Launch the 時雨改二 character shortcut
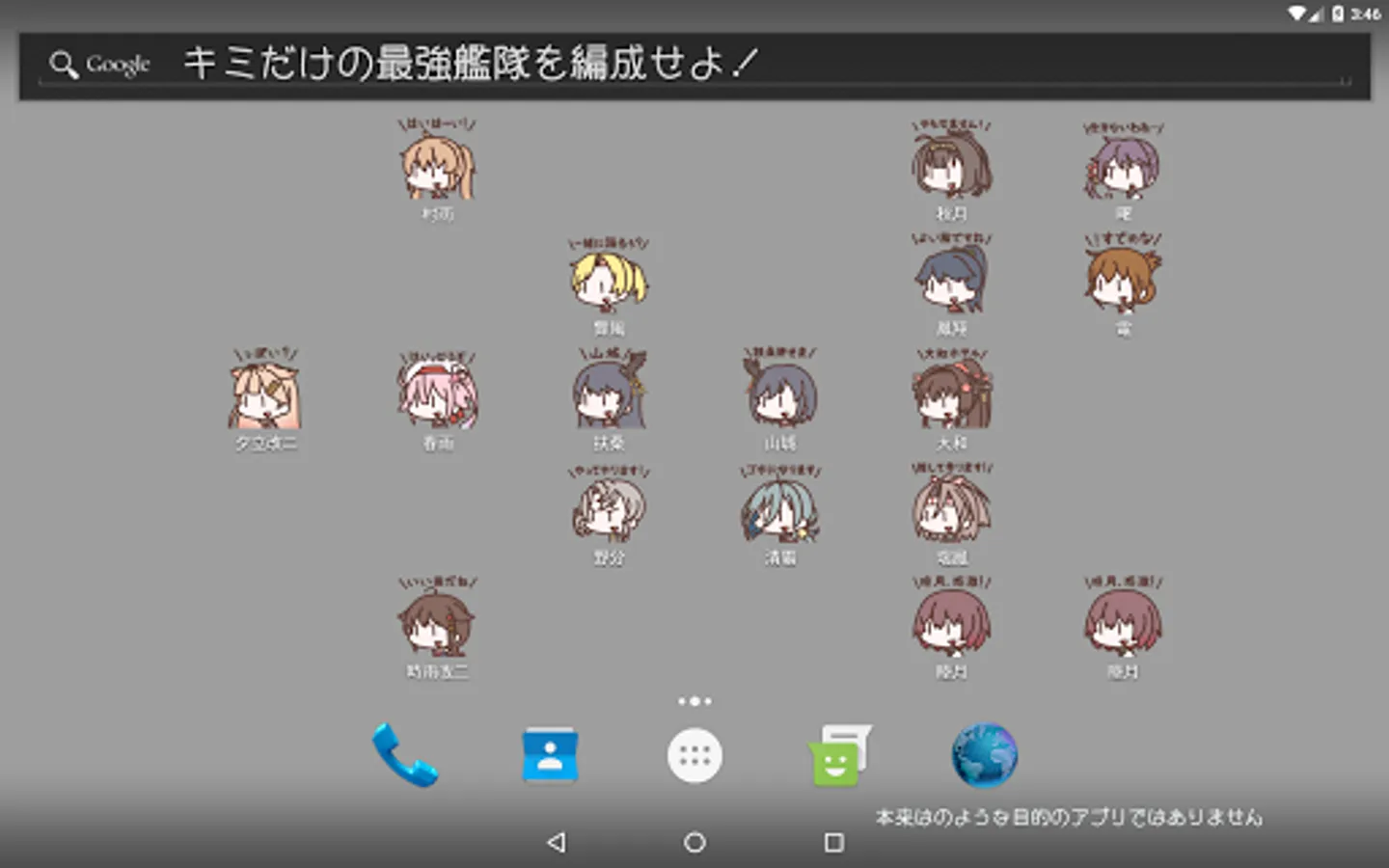This screenshot has width=1389, height=868. [438, 627]
